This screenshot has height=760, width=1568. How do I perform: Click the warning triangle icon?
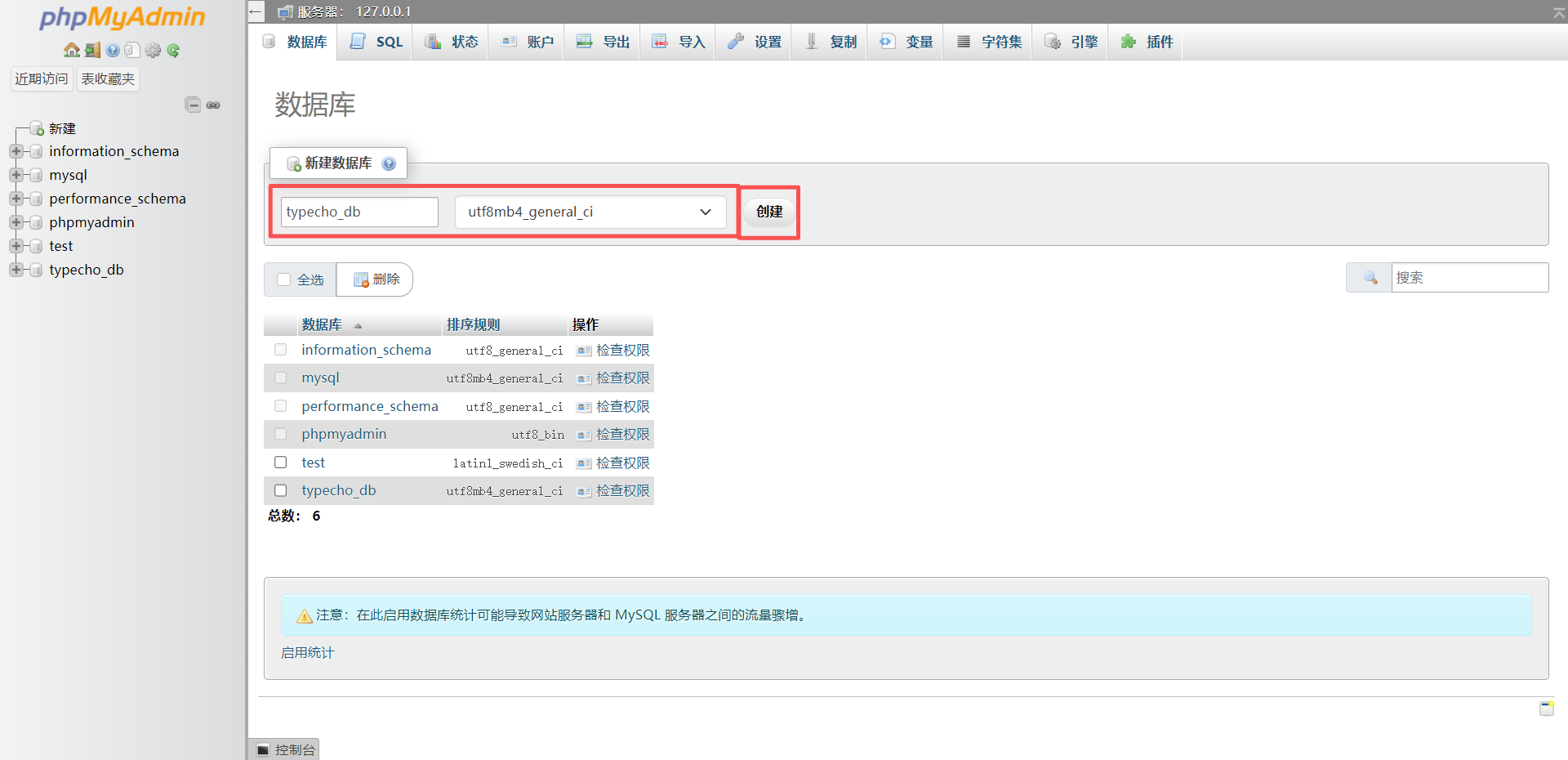305,615
